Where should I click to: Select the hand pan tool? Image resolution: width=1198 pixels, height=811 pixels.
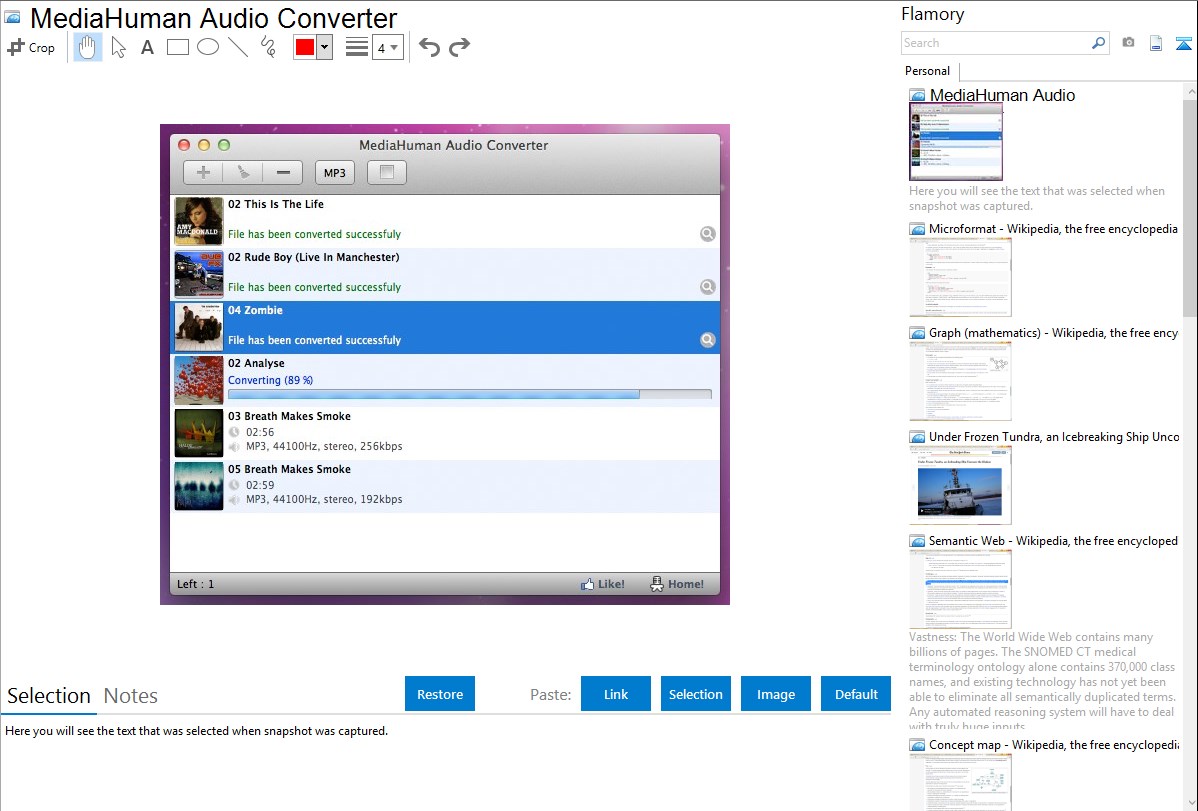[88, 47]
